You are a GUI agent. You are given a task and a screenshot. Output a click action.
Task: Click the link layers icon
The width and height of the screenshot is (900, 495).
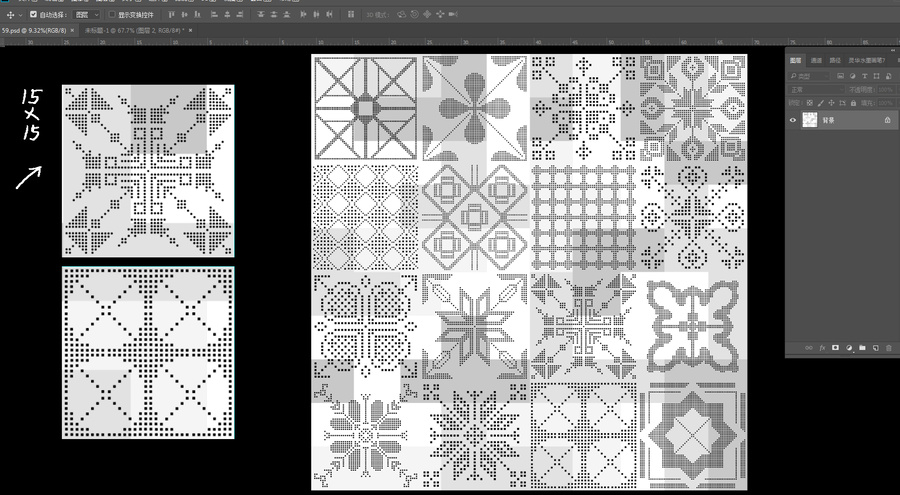point(809,347)
